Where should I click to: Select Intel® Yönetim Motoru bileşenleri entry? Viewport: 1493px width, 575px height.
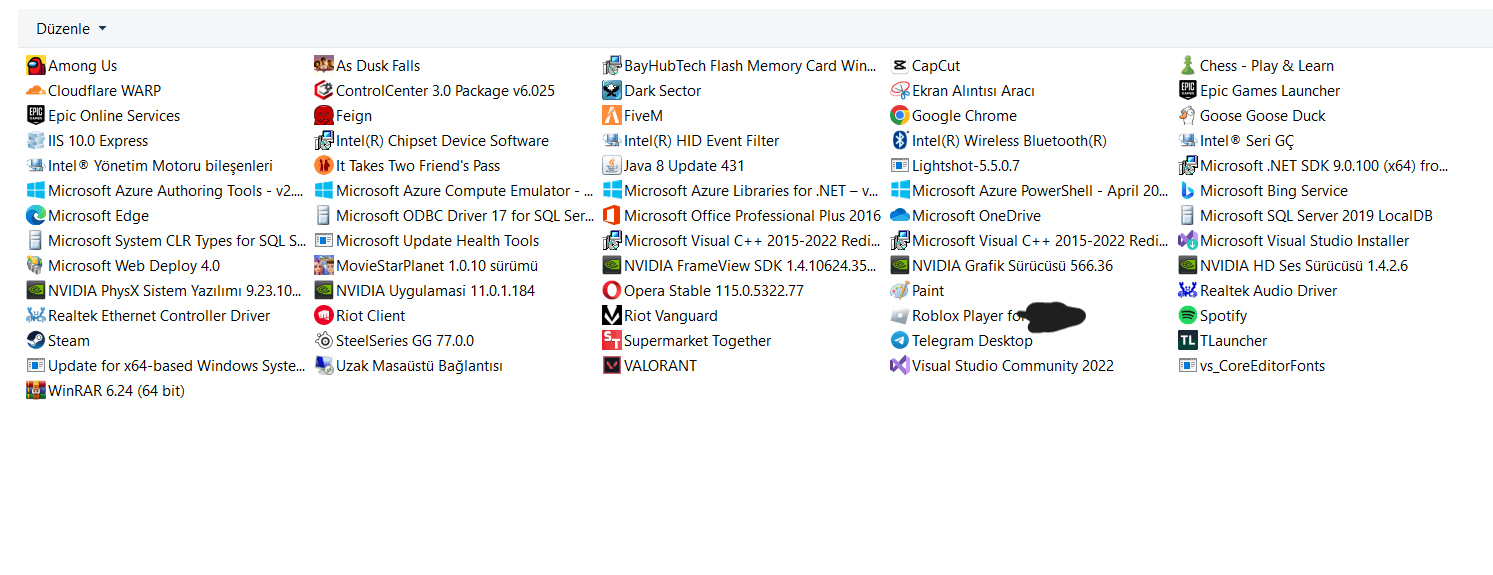tap(149, 166)
